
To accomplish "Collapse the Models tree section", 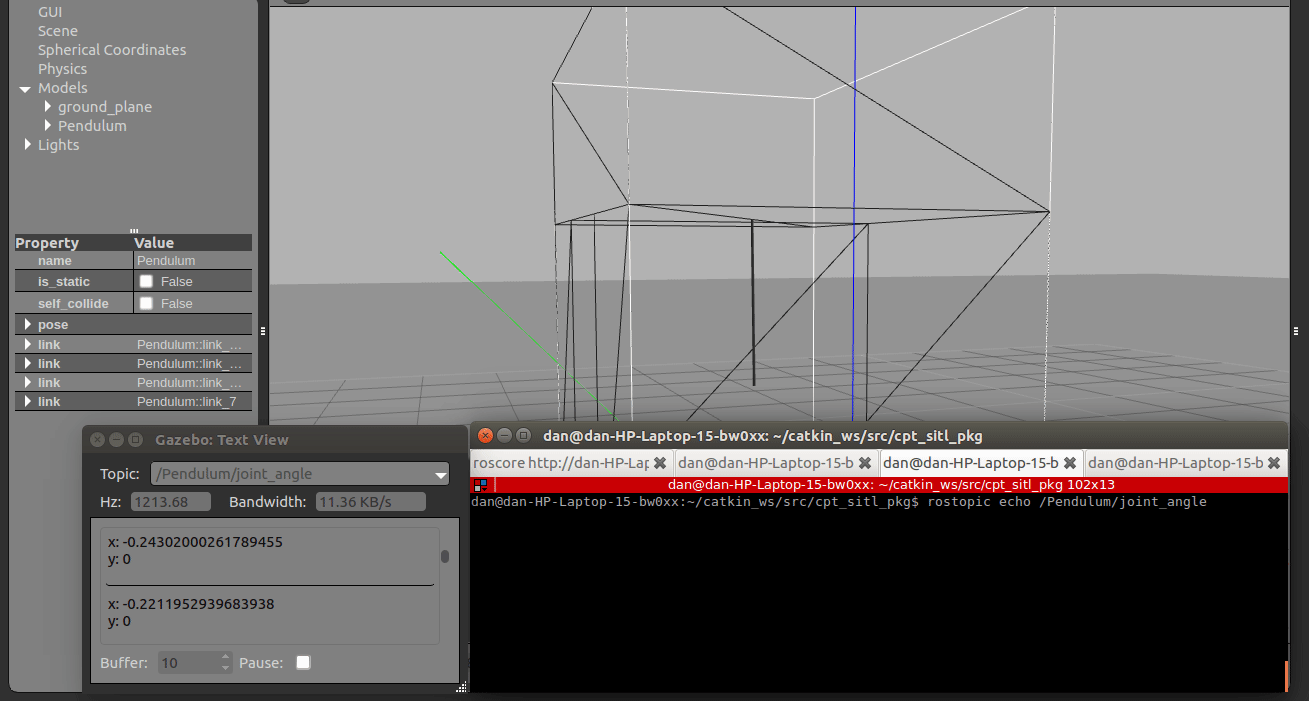I will (x=25, y=88).
